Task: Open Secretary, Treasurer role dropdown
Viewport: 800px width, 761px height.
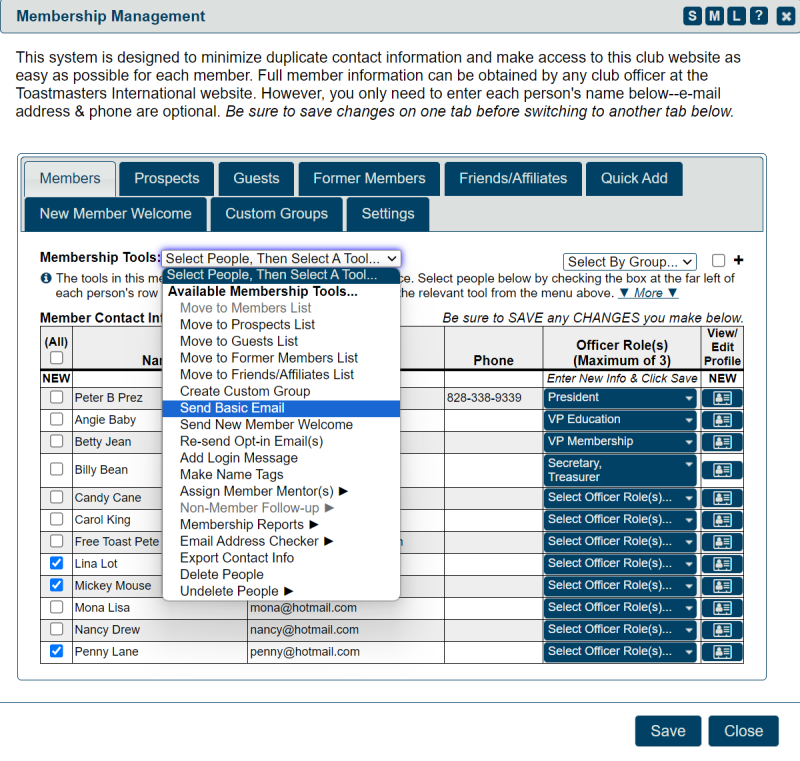Action: coord(620,470)
